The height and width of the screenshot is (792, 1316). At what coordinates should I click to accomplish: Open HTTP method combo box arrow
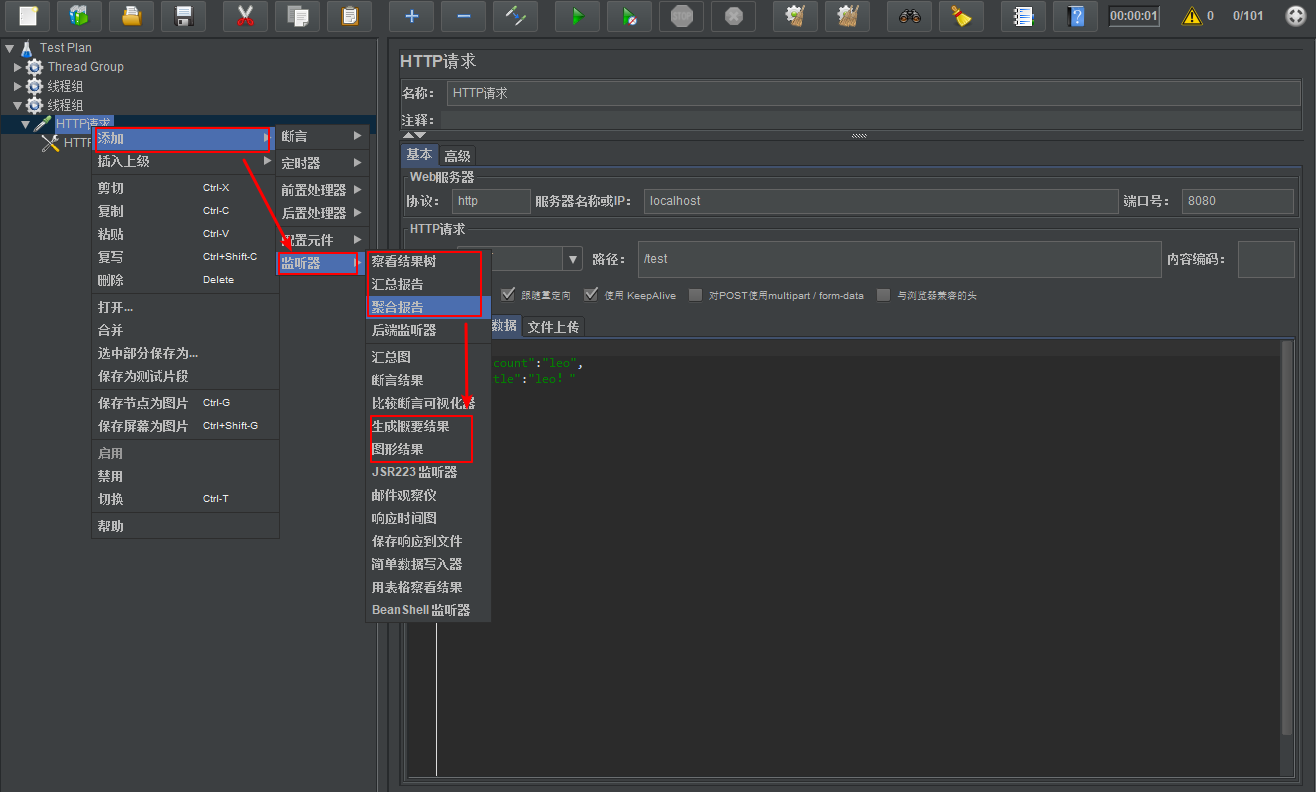click(x=573, y=259)
